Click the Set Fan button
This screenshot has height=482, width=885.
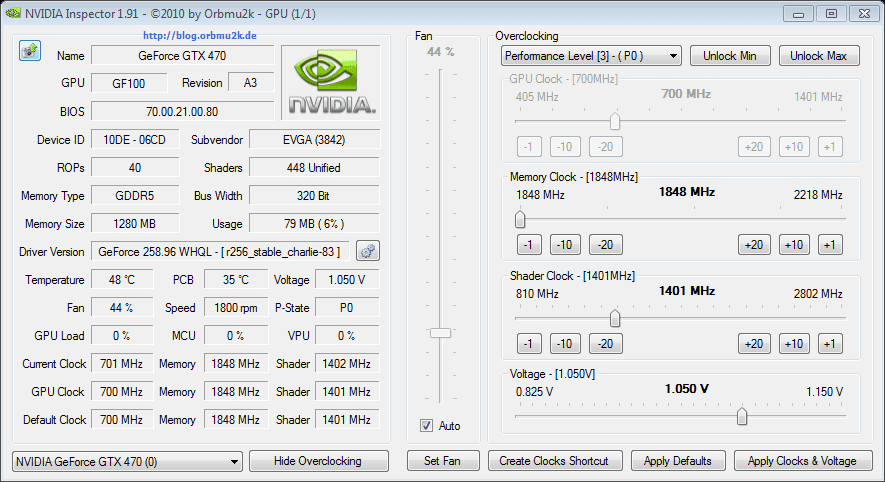(x=442, y=461)
